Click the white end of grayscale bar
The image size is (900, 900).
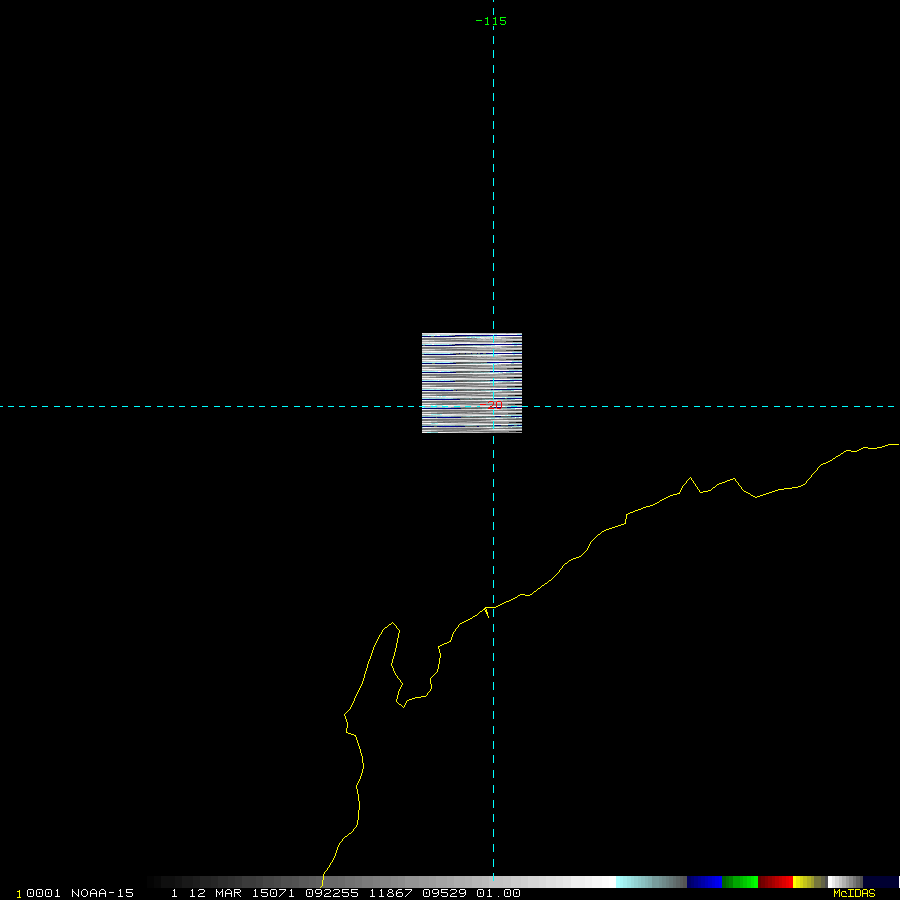pyautogui.click(x=600, y=882)
